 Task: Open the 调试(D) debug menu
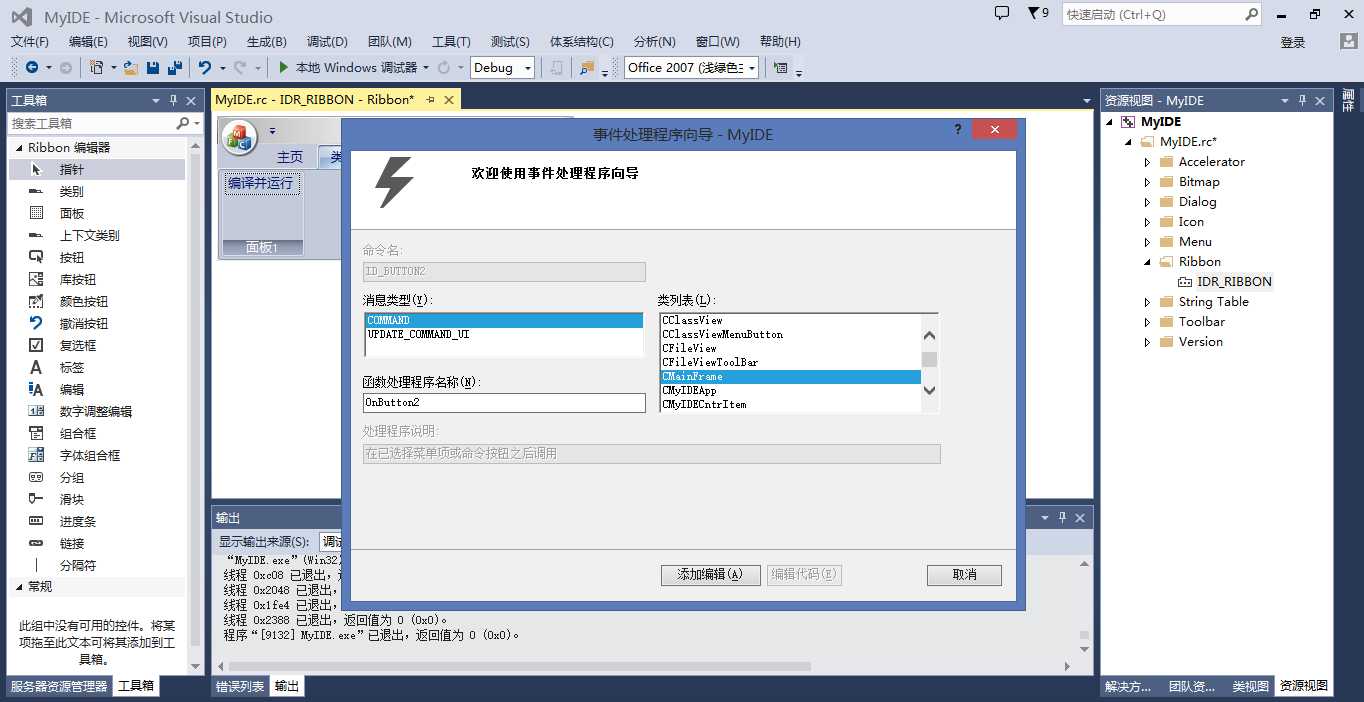point(327,41)
